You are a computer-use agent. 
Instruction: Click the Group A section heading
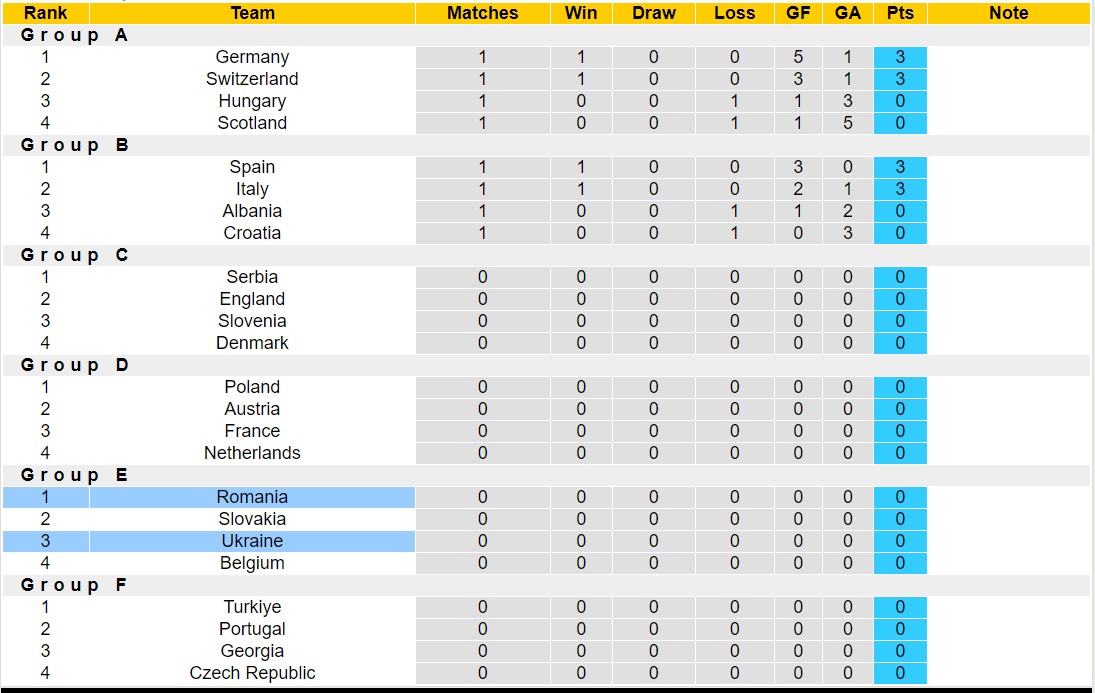tap(75, 35)
